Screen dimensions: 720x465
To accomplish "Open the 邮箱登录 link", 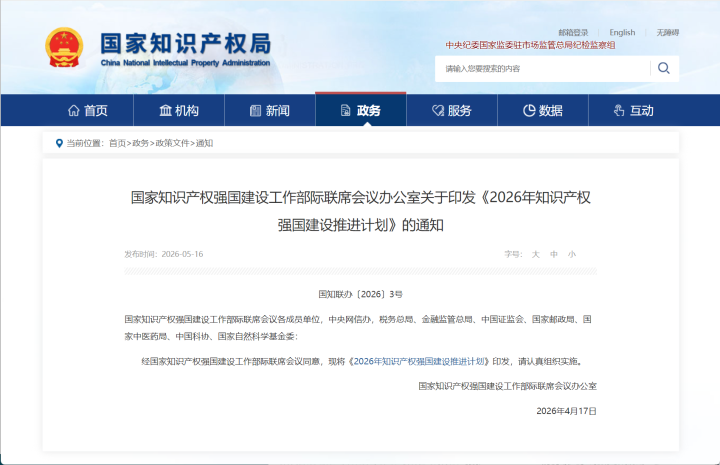I will coord(574,33).
